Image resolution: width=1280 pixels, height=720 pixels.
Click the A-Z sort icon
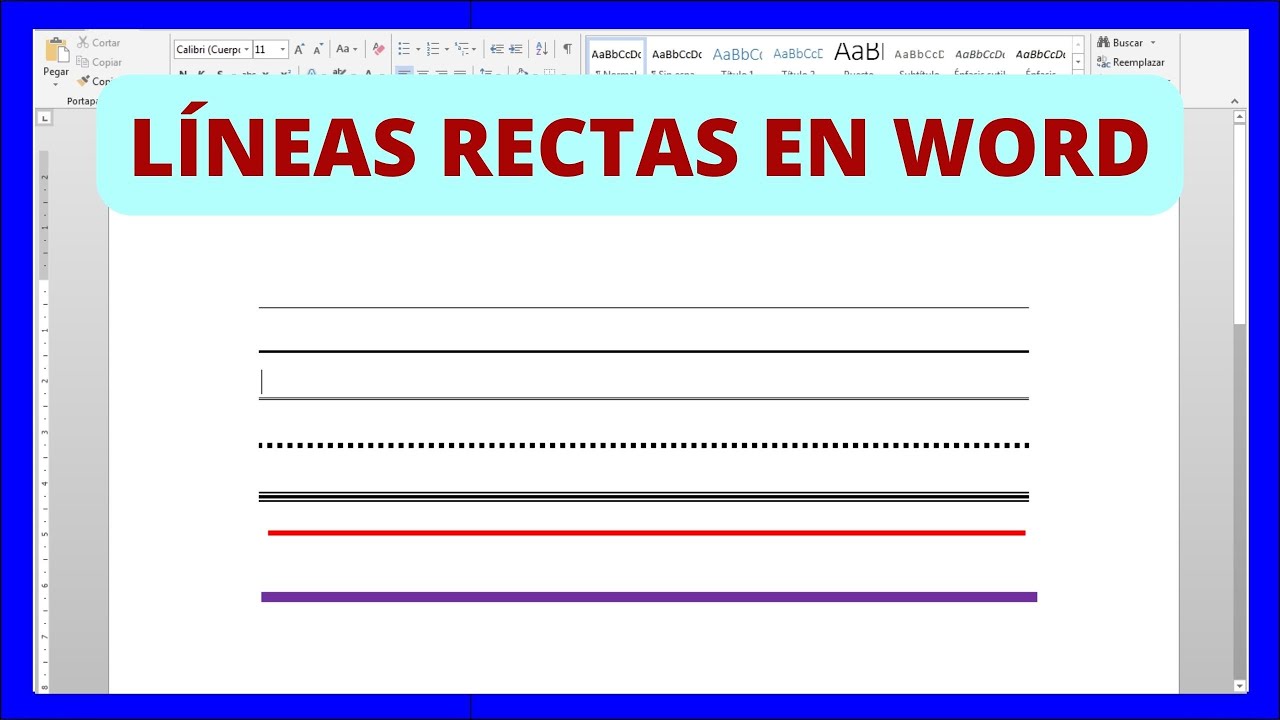click(x=542, y=49)
